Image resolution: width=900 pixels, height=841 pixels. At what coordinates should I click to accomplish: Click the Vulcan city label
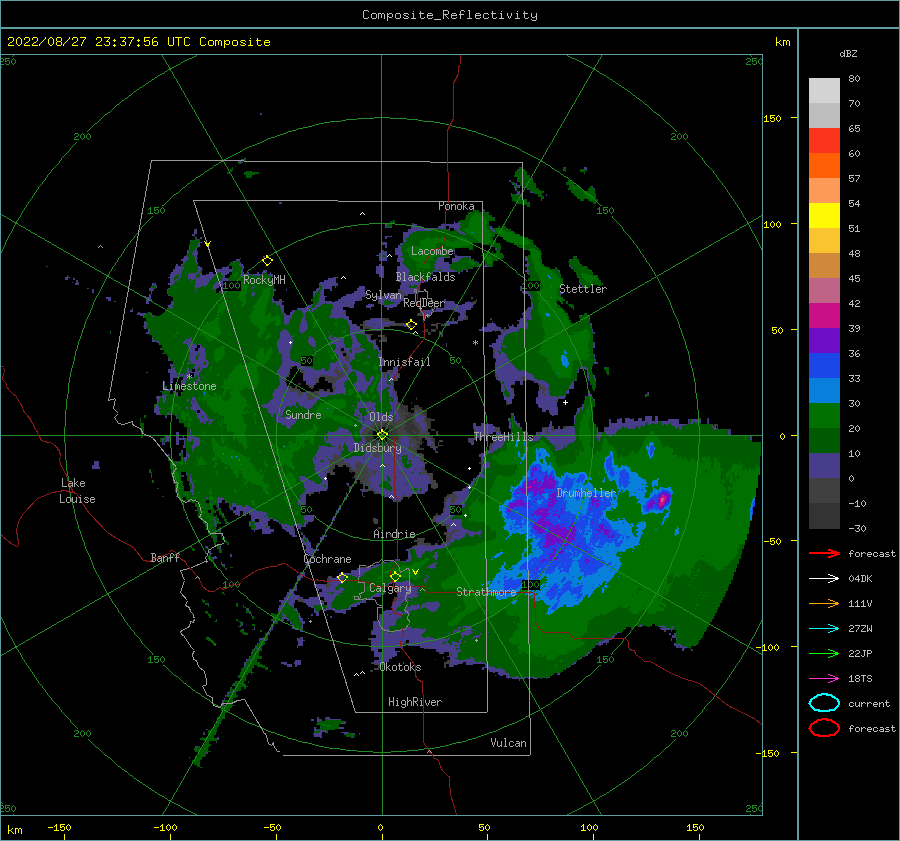coord(508,743)
